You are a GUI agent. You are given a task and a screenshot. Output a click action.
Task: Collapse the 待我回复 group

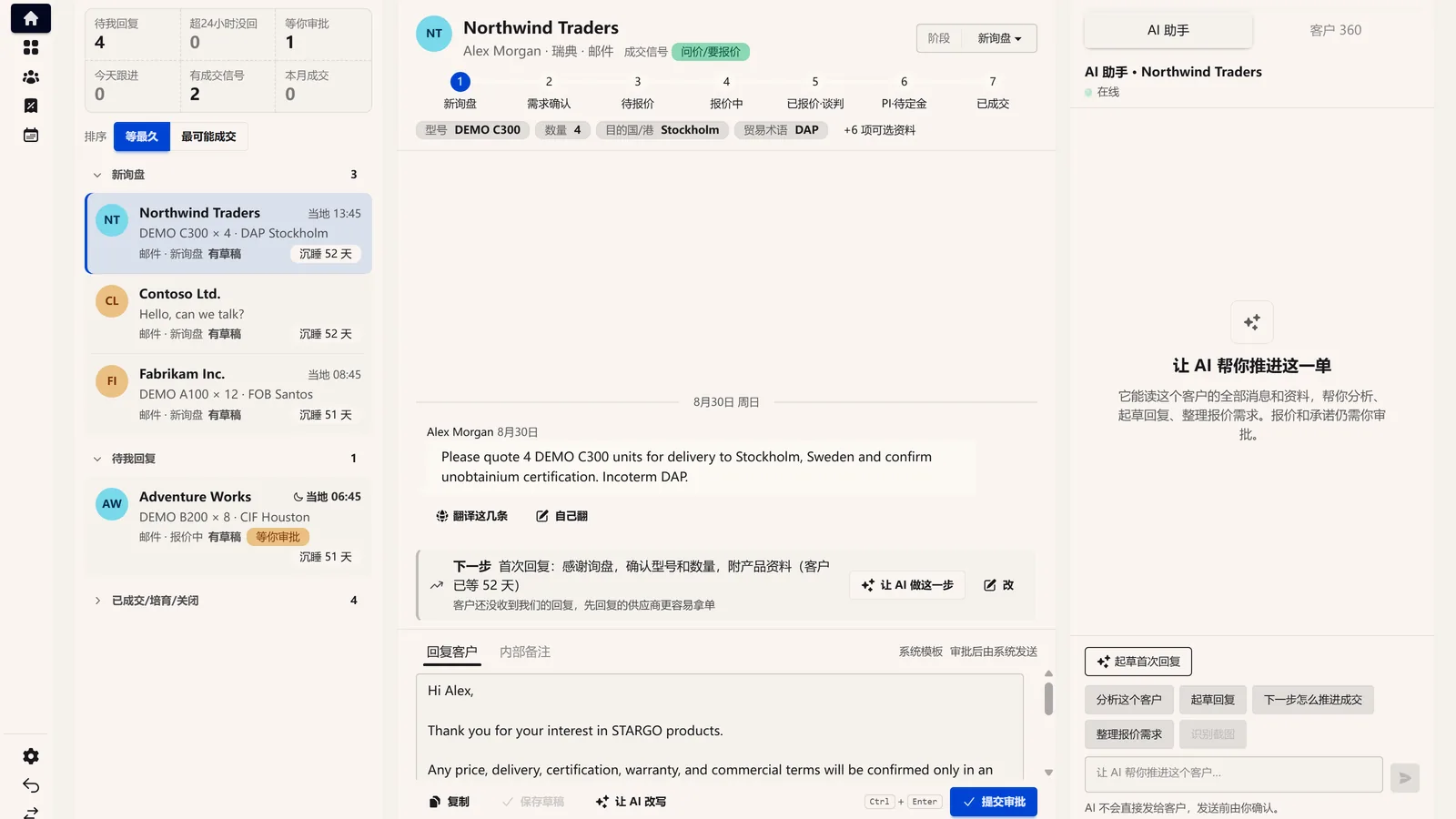point(228,459)
